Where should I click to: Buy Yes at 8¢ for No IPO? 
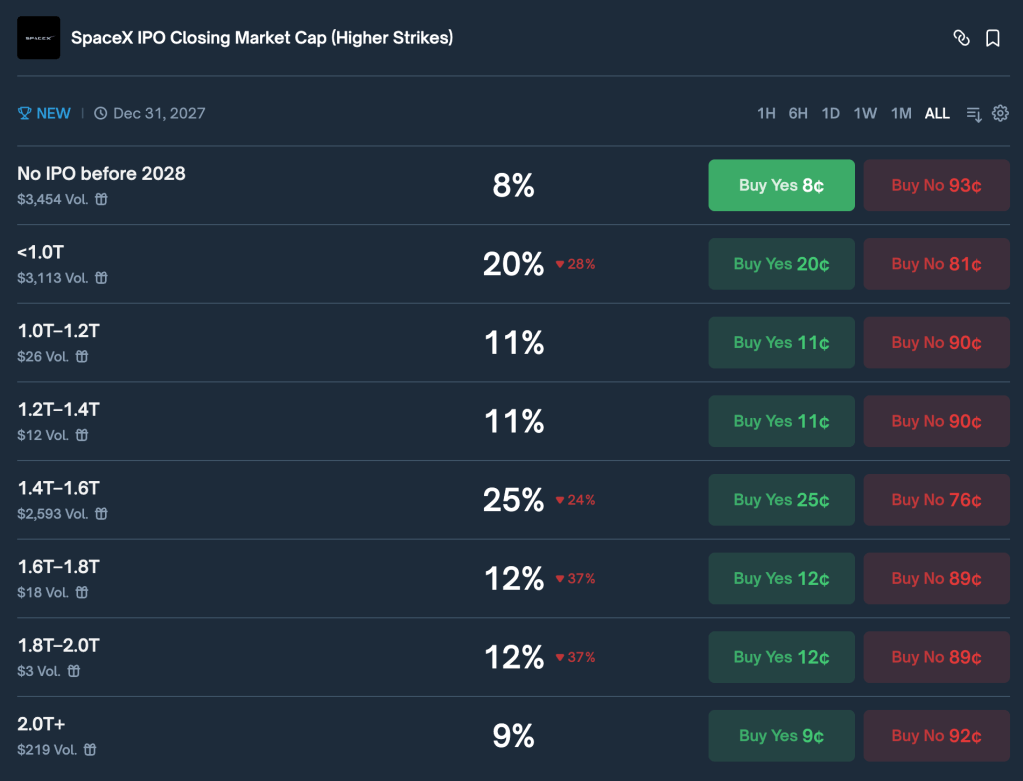click(781, 185)
